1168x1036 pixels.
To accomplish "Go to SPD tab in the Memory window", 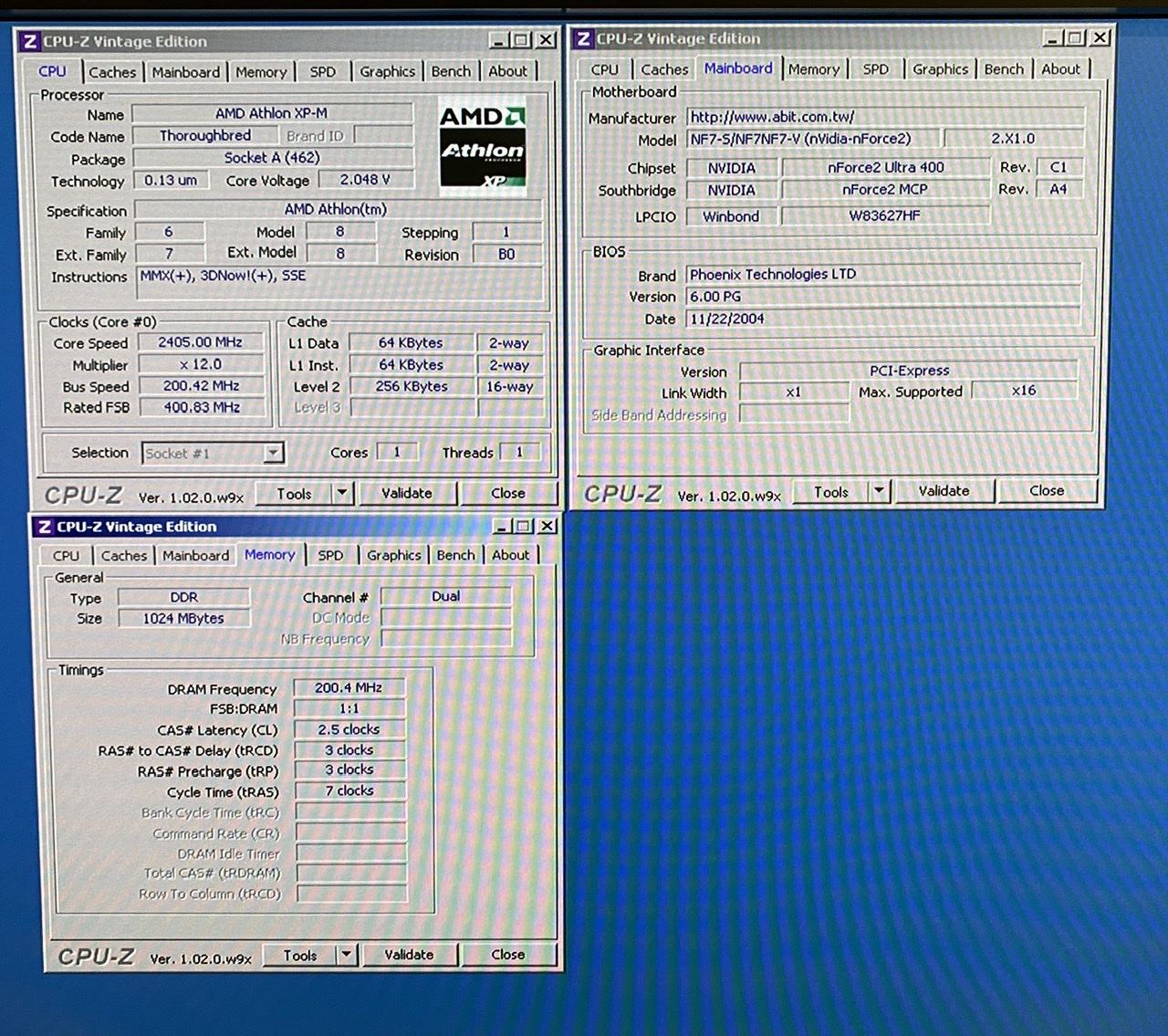I will point(330,555).
